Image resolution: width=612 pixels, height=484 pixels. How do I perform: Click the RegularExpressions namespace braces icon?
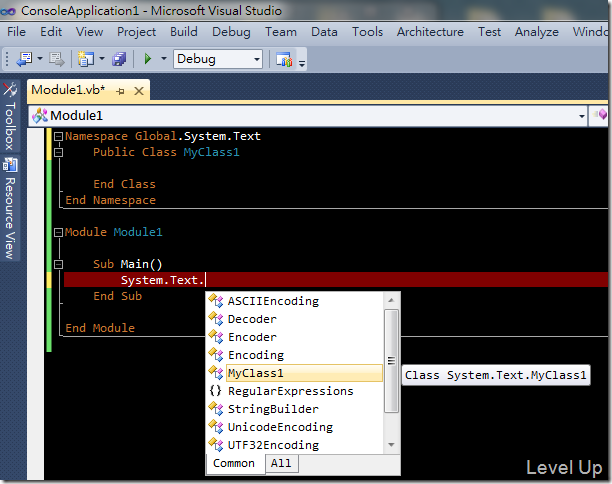[215, 391]
